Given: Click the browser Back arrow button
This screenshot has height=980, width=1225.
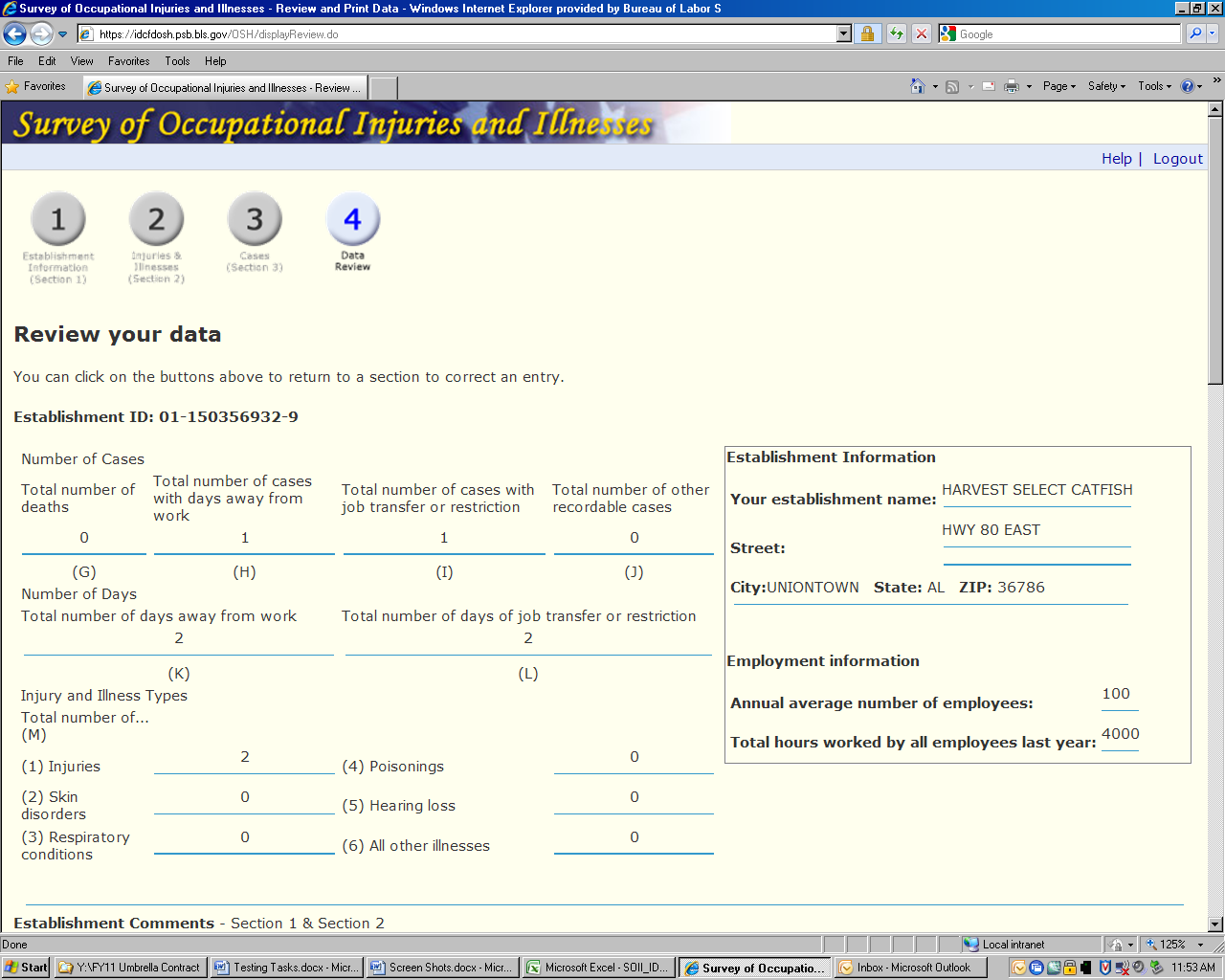Looking at the screenshot, I should tap(14, 34).
